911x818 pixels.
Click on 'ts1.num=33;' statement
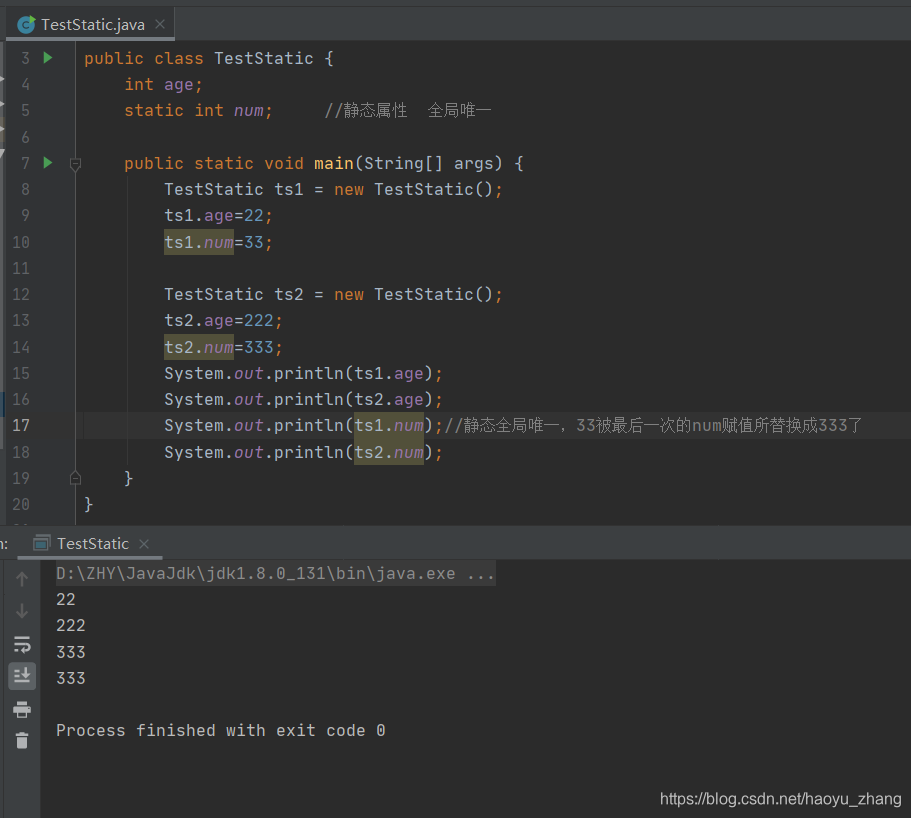pyautogui.click(x=218, y=242)
